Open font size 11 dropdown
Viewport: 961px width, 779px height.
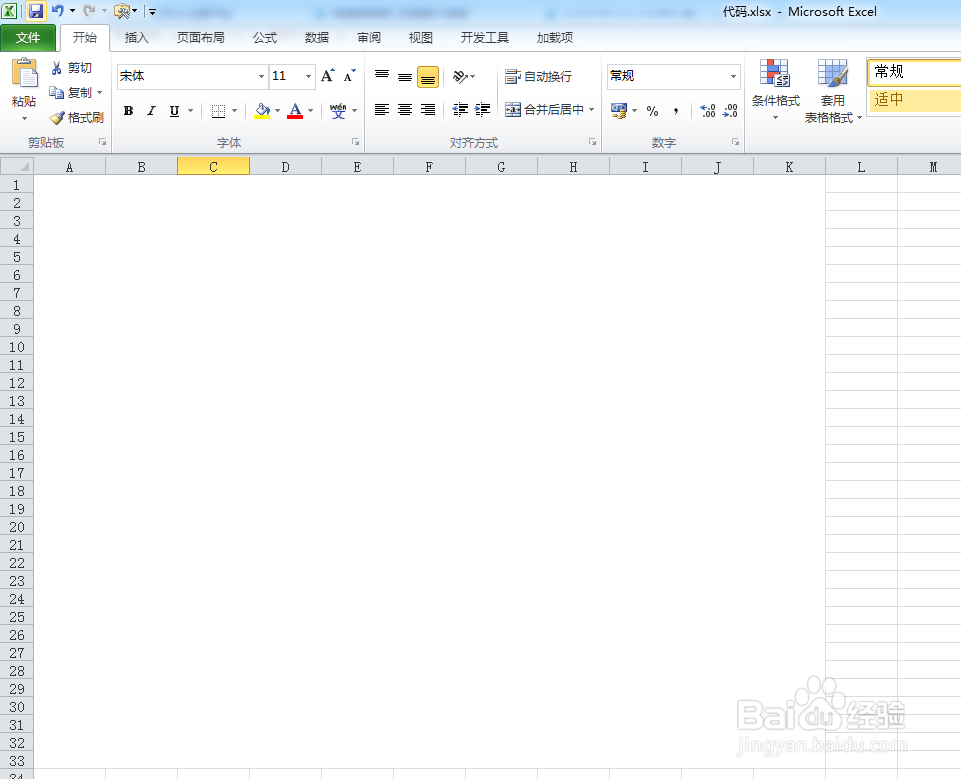tap(308, 76)
